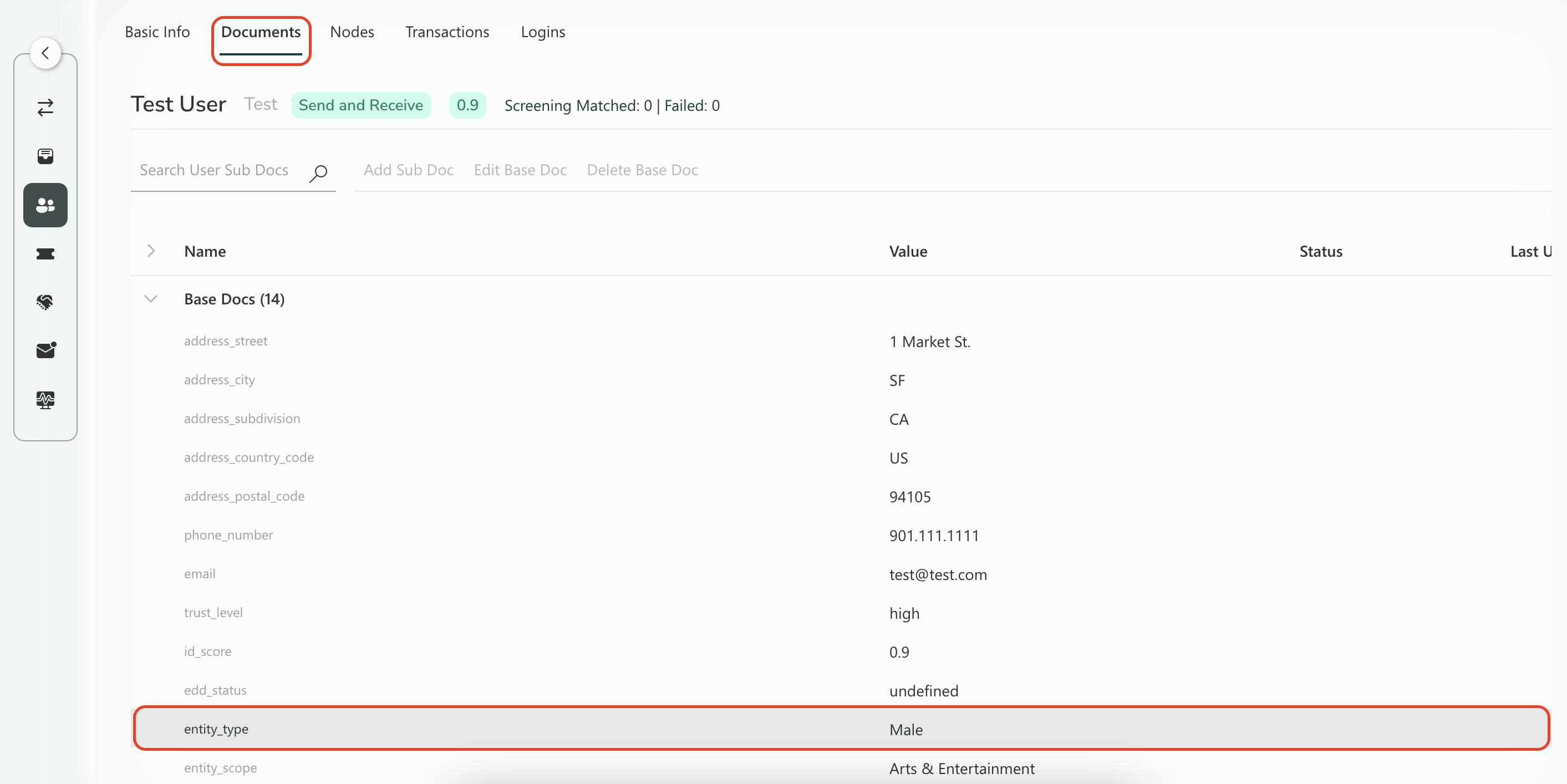Click Delete Base Doc

[642, 170]
